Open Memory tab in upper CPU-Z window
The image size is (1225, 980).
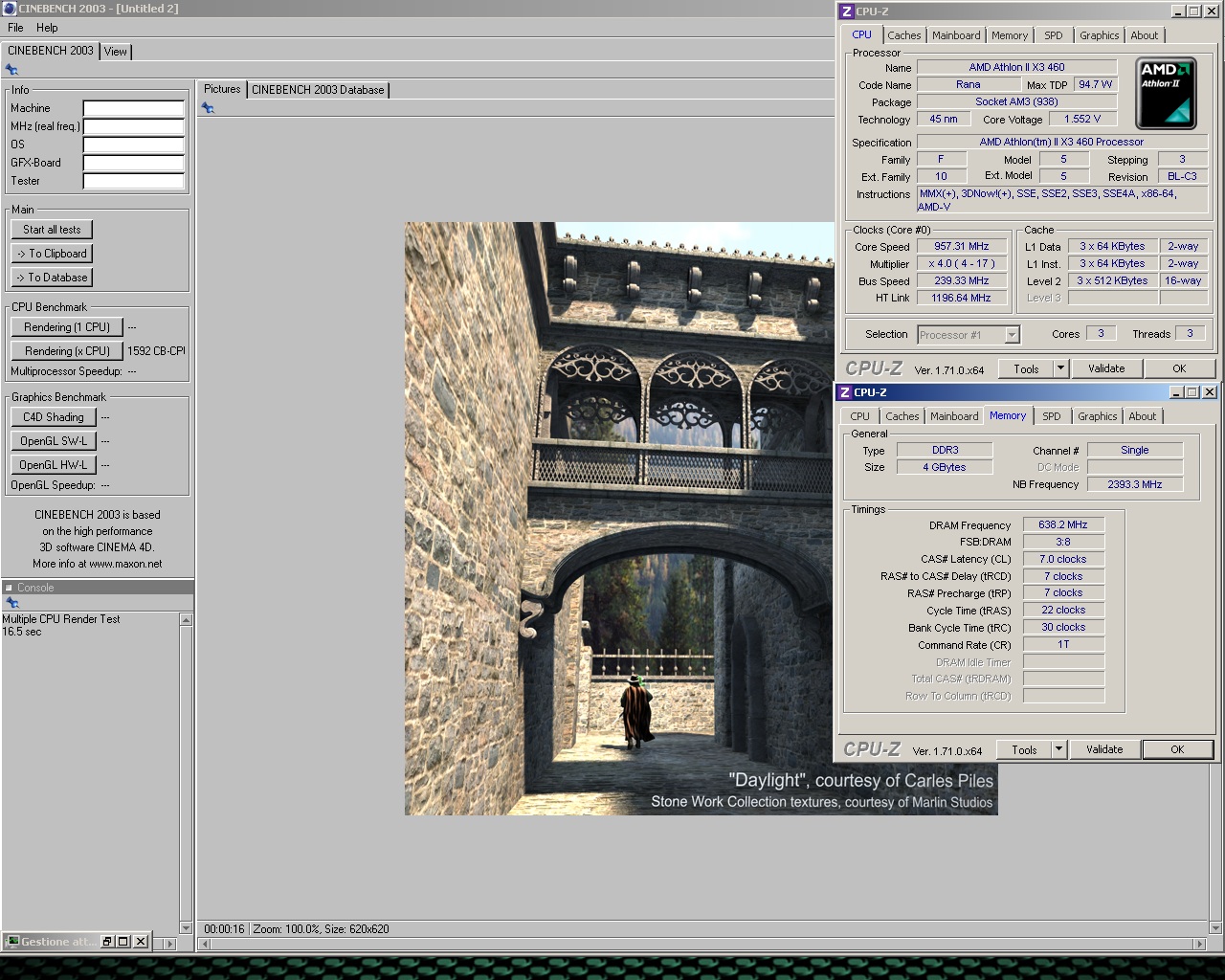[1010, 35]
